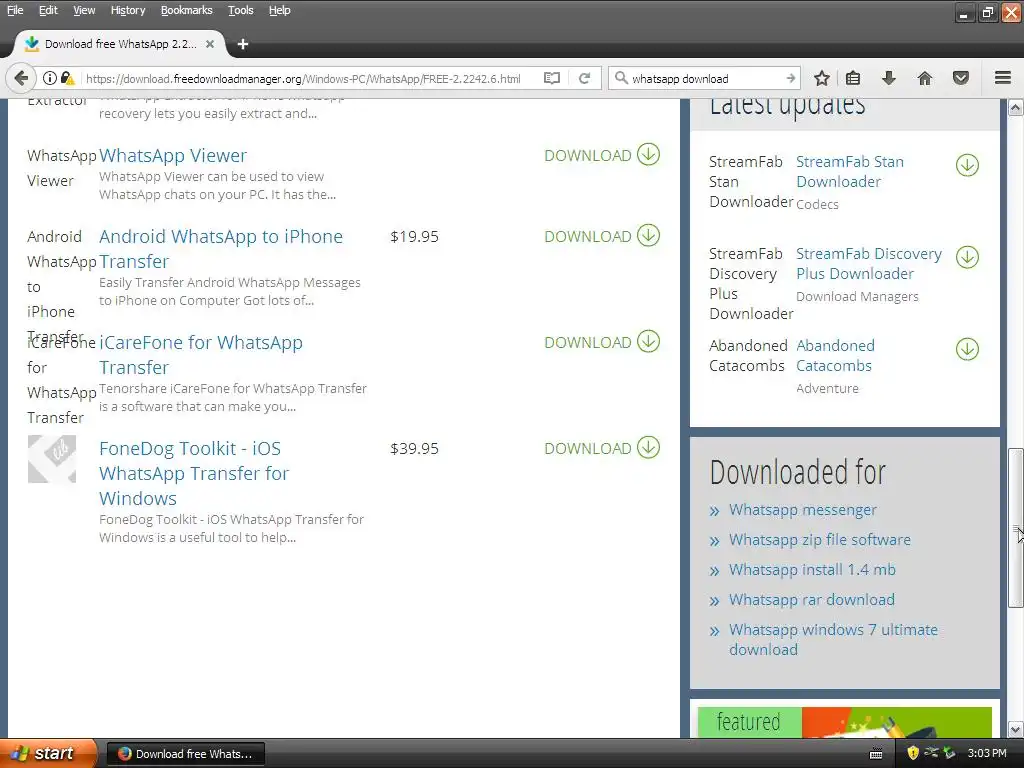Open FoneDog Toolkit iOS WhatsApp Transfer link
1024x768 pixels.
194,473
